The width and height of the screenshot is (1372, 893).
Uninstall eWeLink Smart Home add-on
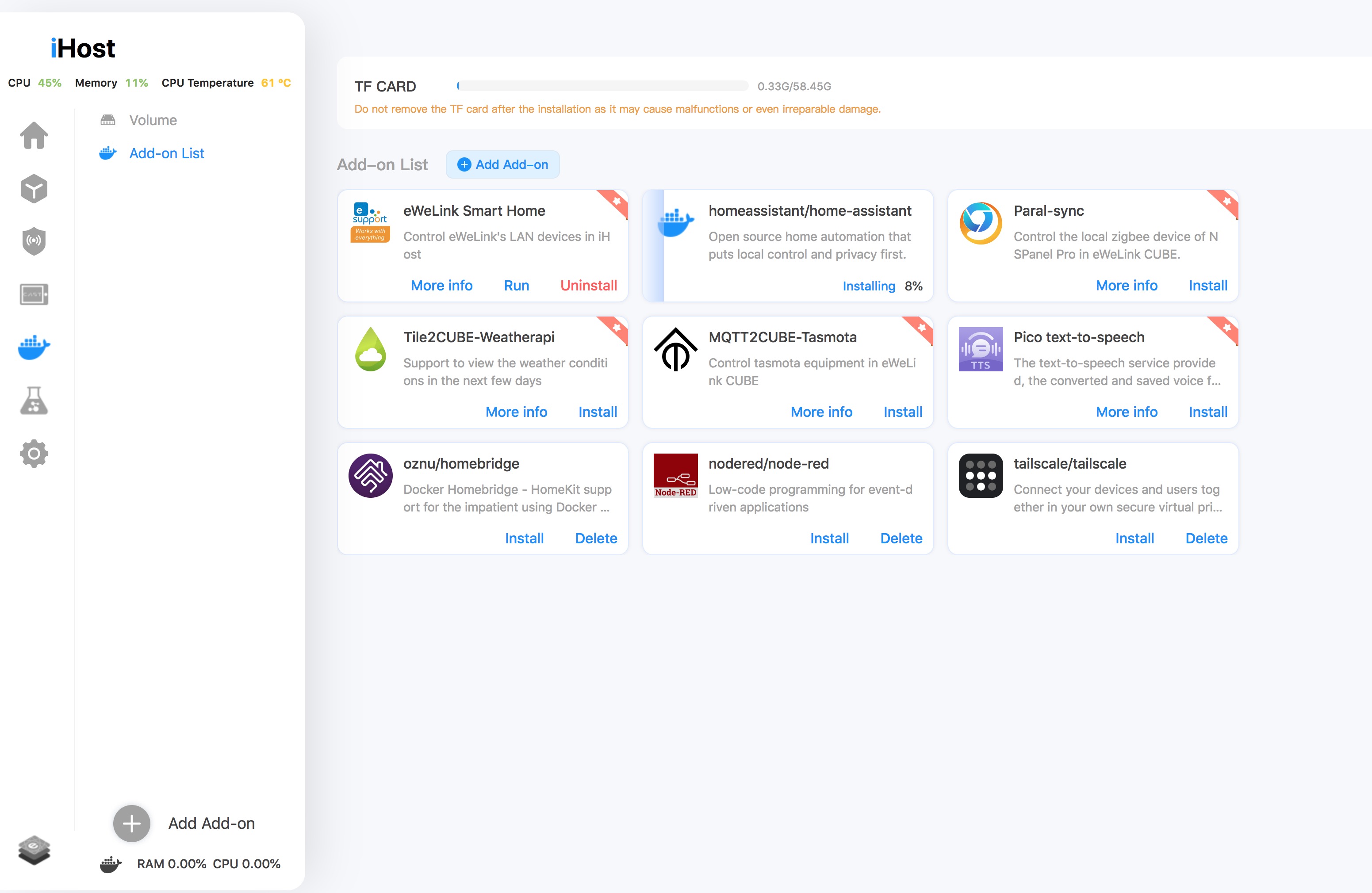588,286
